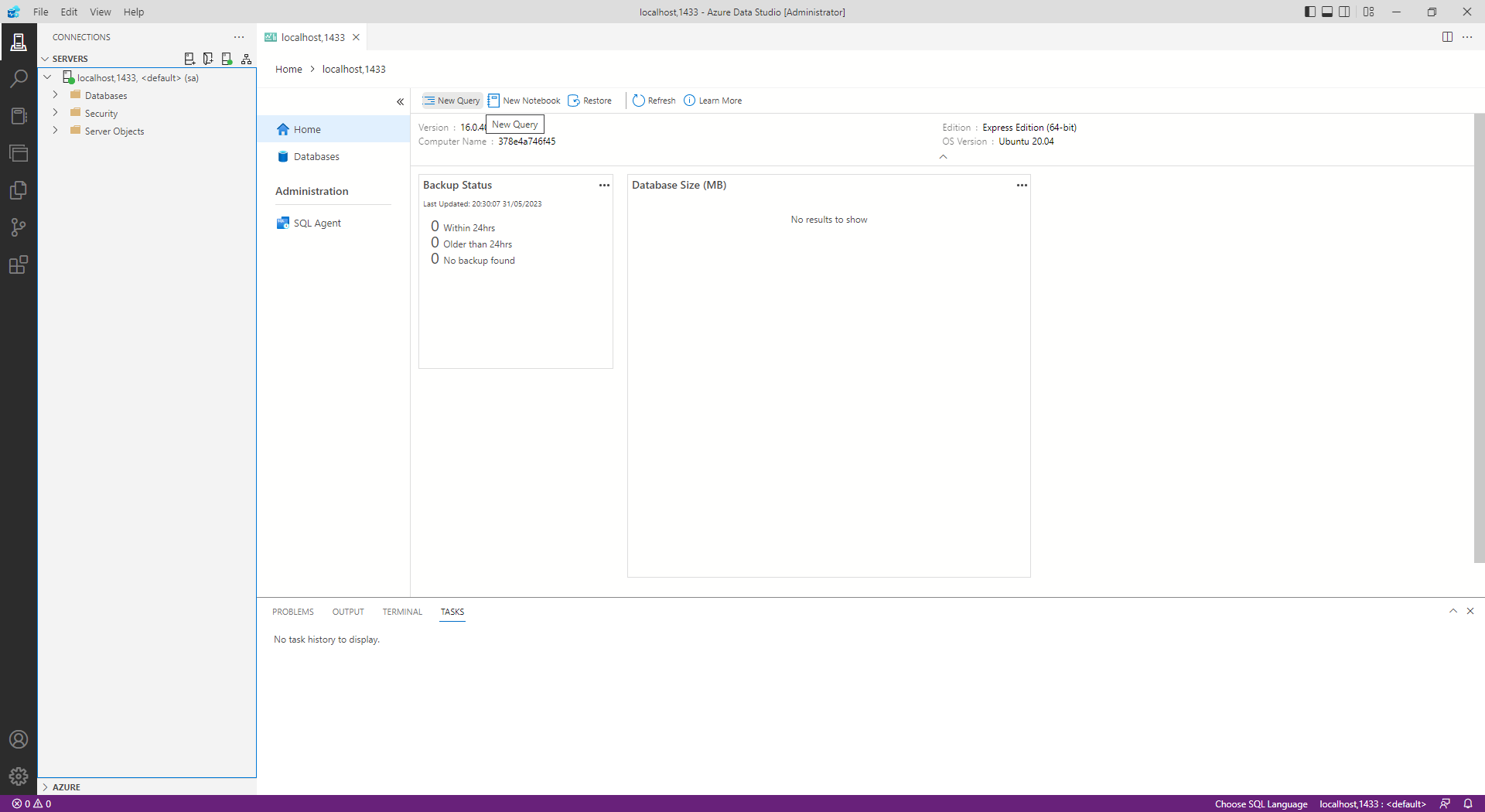The height and width of the screenshot is (812, 1485).
Task: Click the Azure Data Studio app icon in the title bar
Action: pos(14,12)
